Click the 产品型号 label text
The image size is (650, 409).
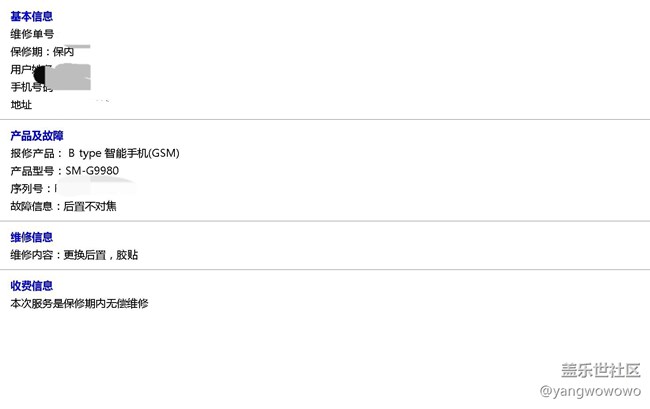(33, 171)
